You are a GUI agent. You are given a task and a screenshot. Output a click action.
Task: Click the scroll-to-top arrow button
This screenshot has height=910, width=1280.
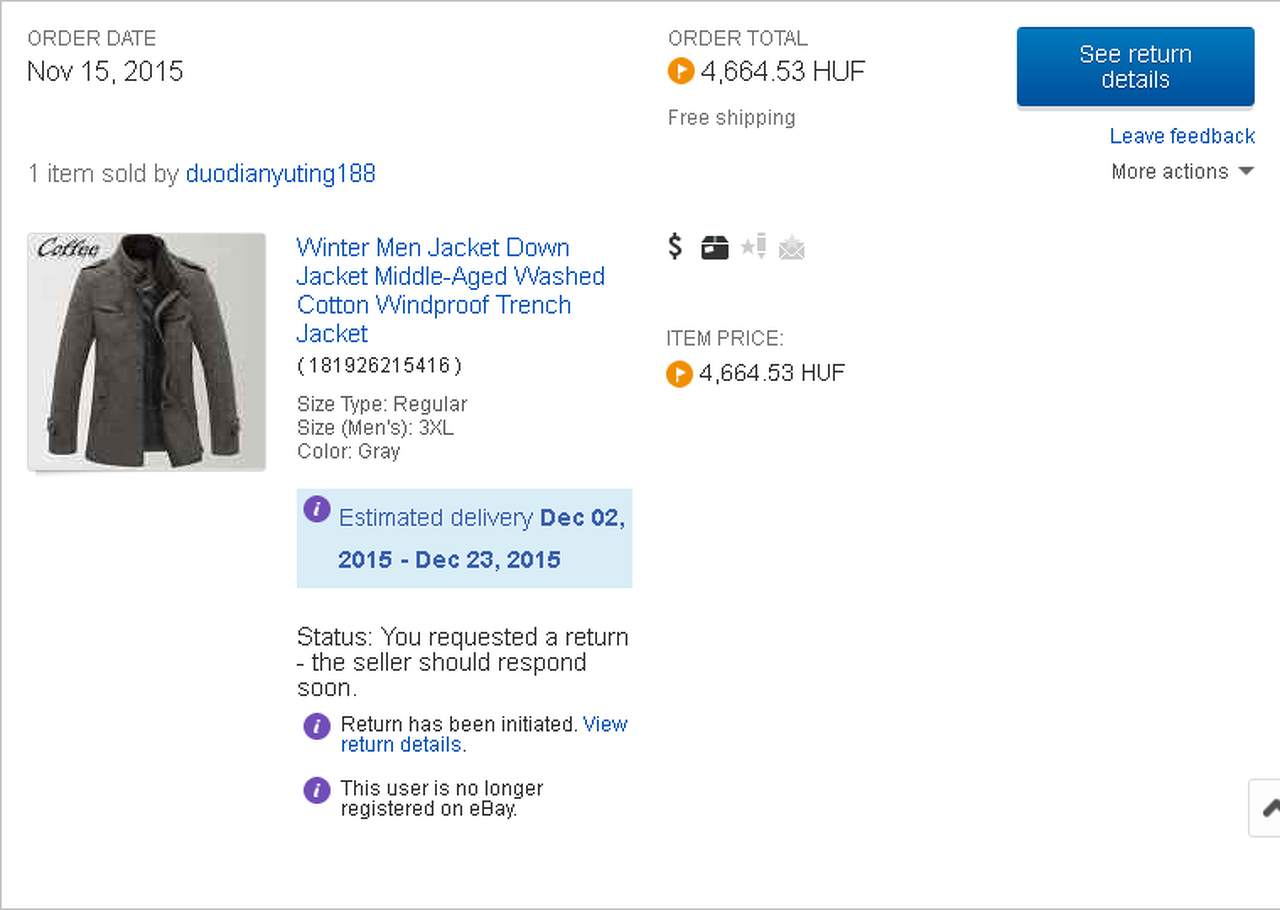click(x=1268, y=808)
